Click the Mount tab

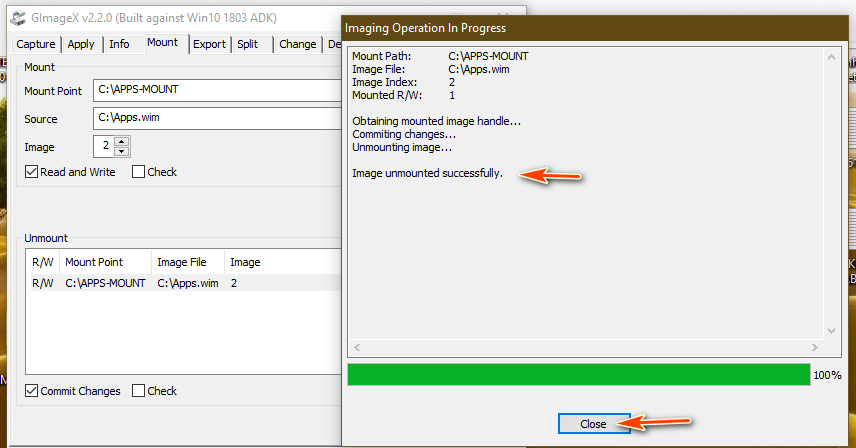click(163, 43)
